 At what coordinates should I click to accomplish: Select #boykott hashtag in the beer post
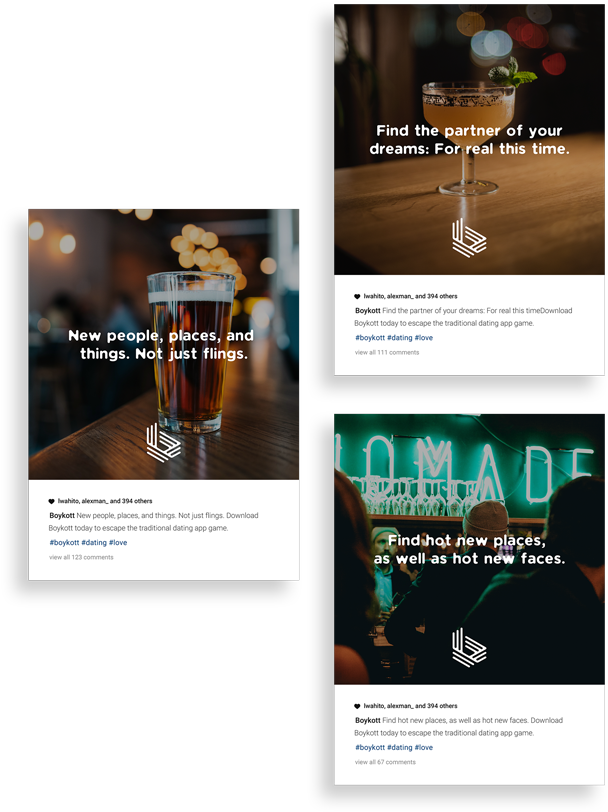pos(64,543)
